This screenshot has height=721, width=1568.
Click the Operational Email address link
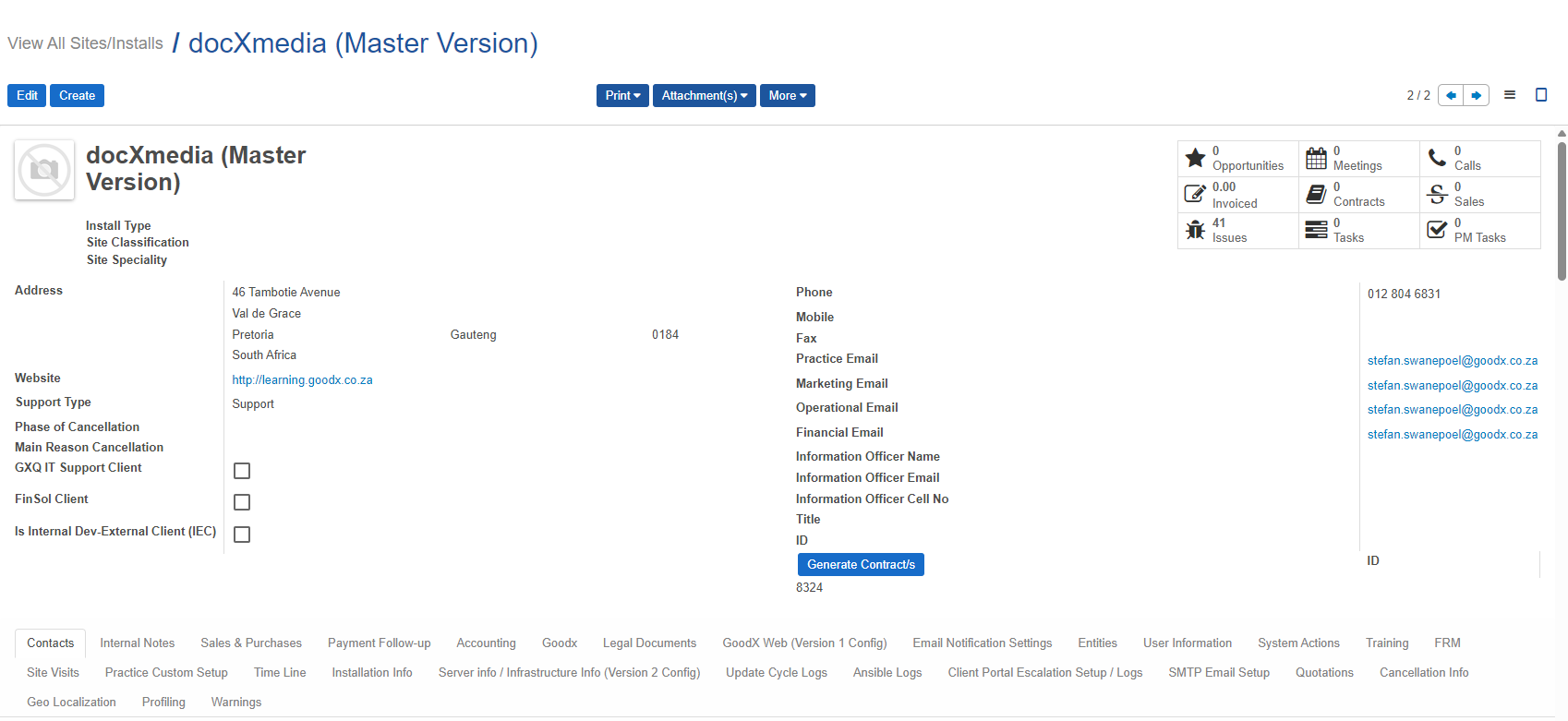[1453, 410]
